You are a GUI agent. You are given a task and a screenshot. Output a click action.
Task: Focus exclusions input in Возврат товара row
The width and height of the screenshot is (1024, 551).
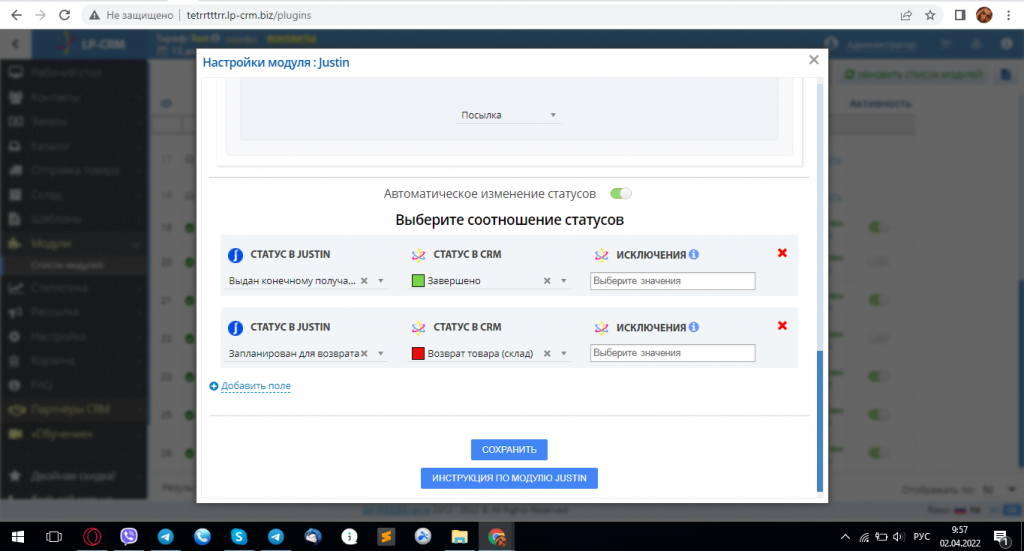(x=672, y=353)
